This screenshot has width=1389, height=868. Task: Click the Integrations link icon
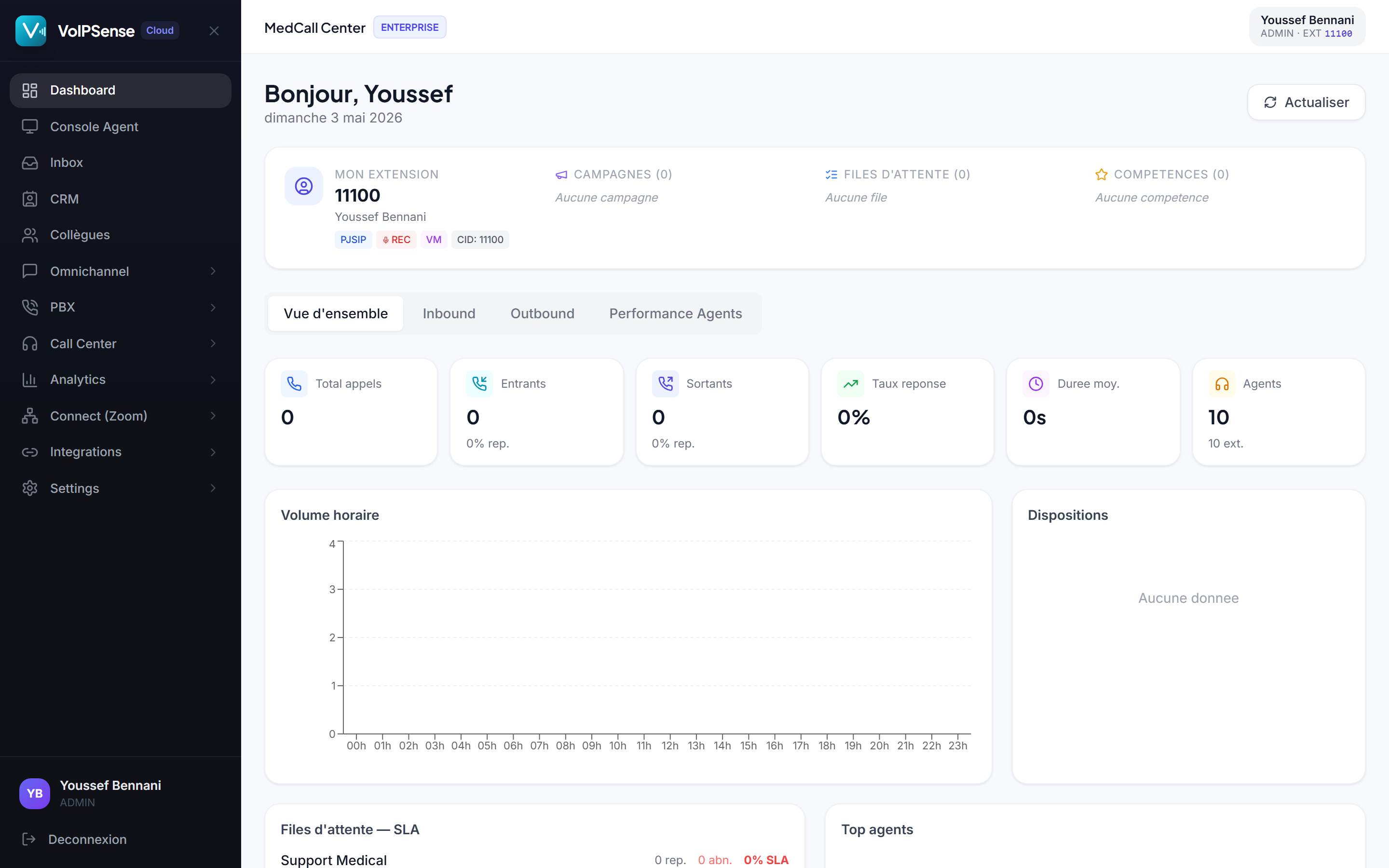point(30,452)
